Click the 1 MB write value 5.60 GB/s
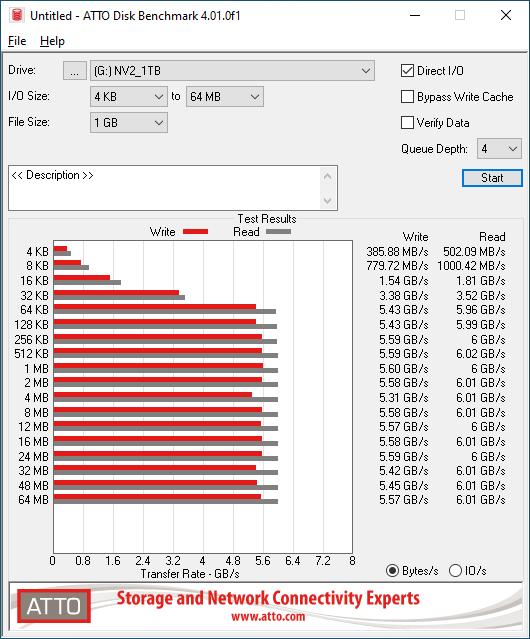Image resolution: width=530 pixels, height=639 pixels. pyautogui.click(x=404, y=368)
